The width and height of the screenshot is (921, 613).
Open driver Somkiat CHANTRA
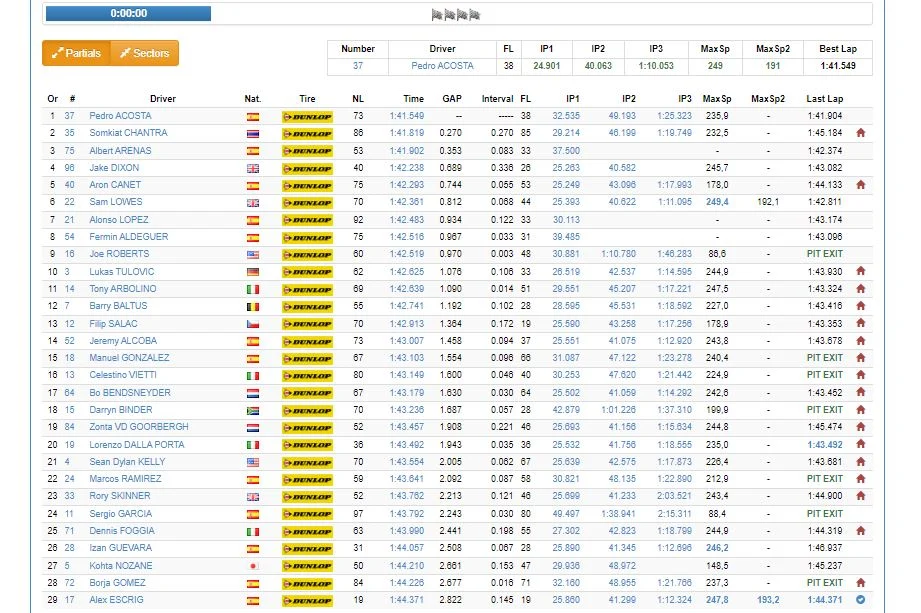[128, 133]
